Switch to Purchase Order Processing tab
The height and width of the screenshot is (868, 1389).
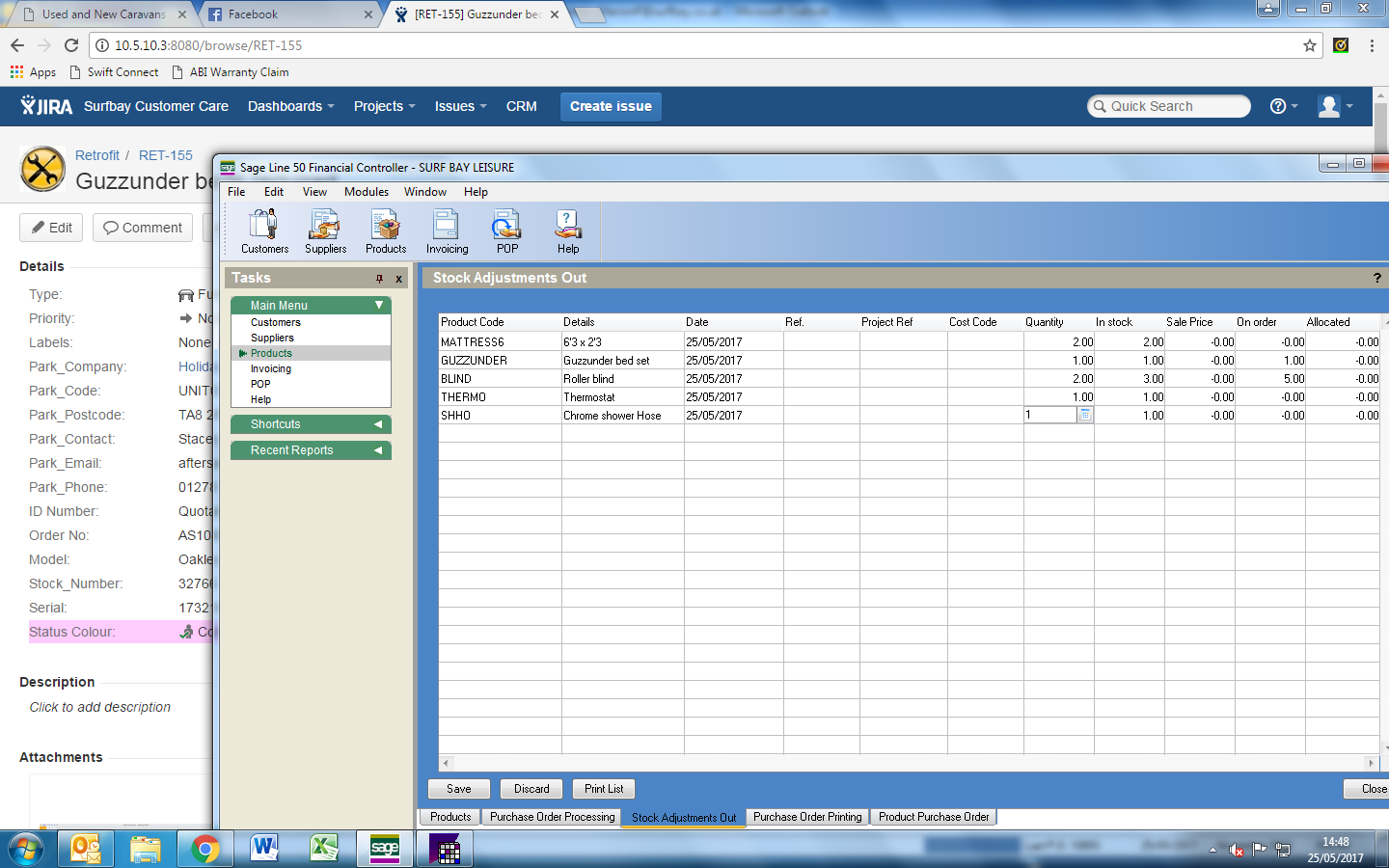552,817
